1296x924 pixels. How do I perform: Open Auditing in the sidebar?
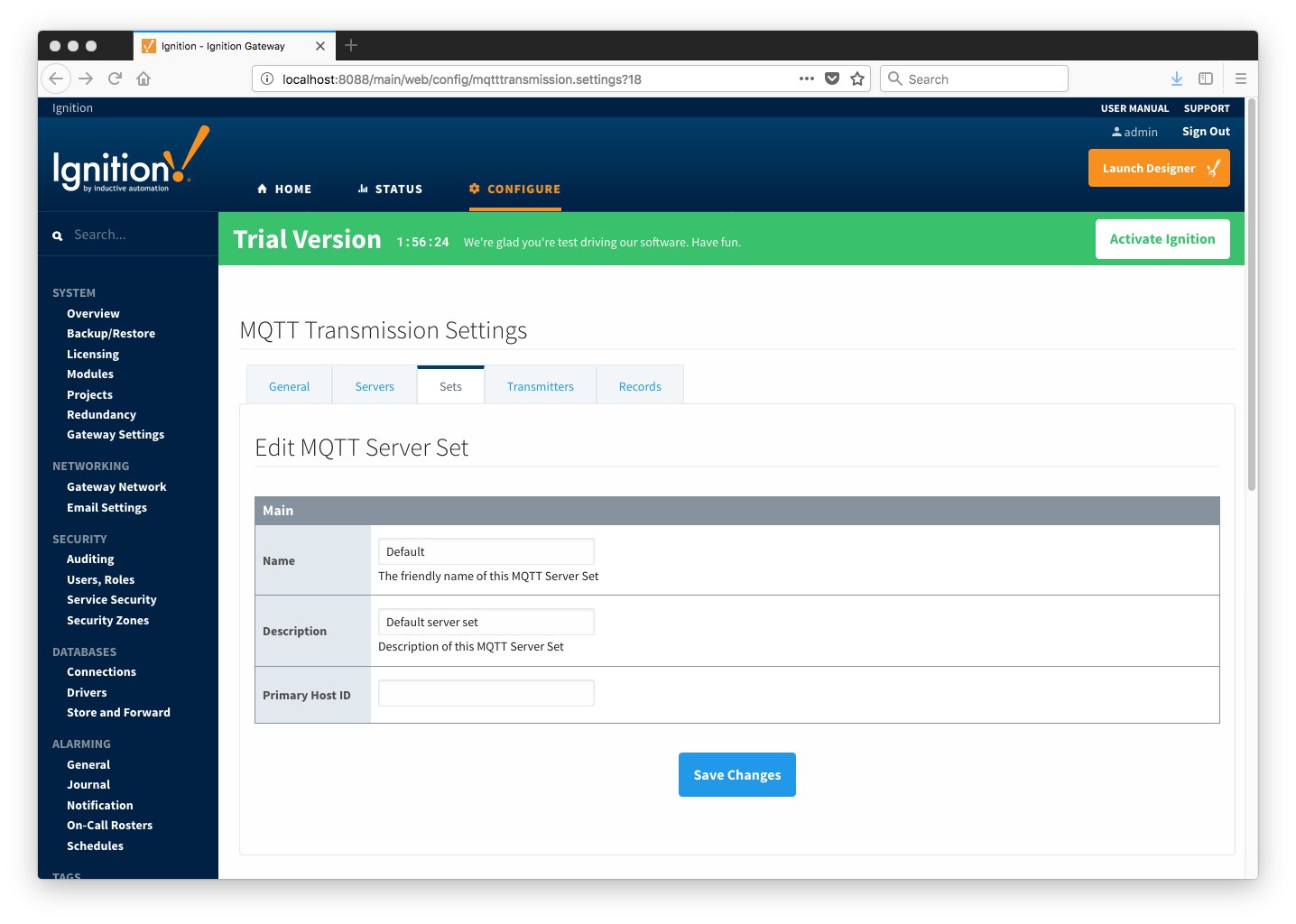pyautogui.click(x=90, y=559)
